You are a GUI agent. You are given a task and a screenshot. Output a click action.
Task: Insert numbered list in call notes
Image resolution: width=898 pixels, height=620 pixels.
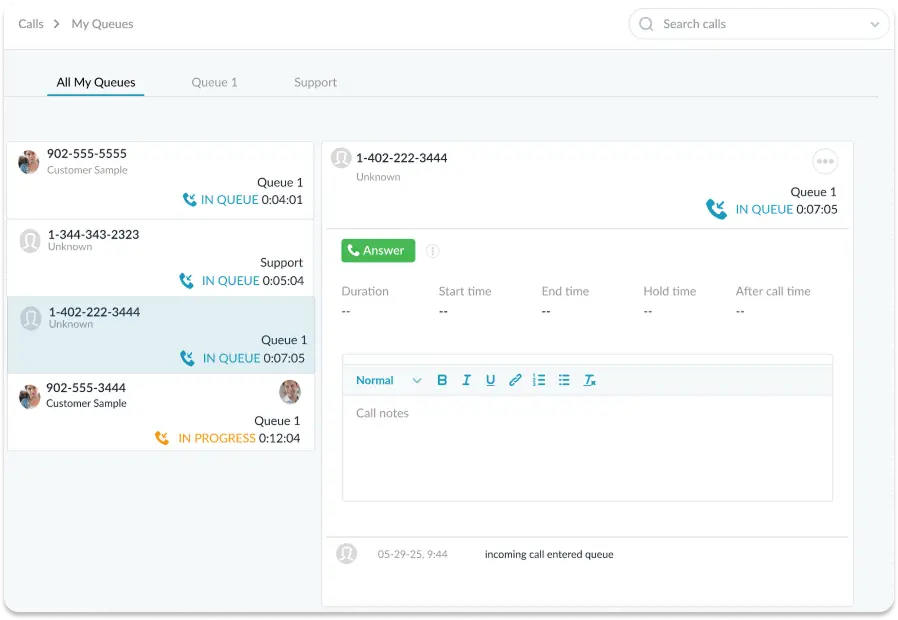click(x=539, y=380)
